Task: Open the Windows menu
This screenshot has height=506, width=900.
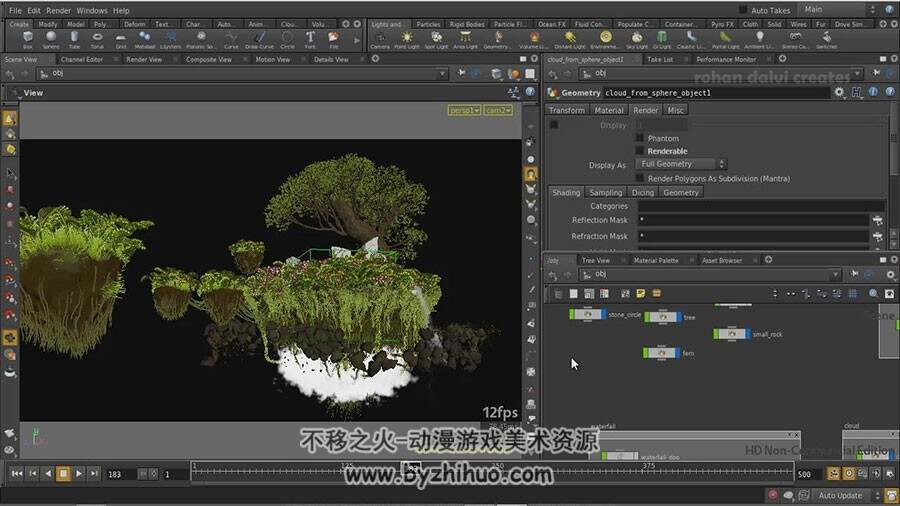Action: [92, 10]
